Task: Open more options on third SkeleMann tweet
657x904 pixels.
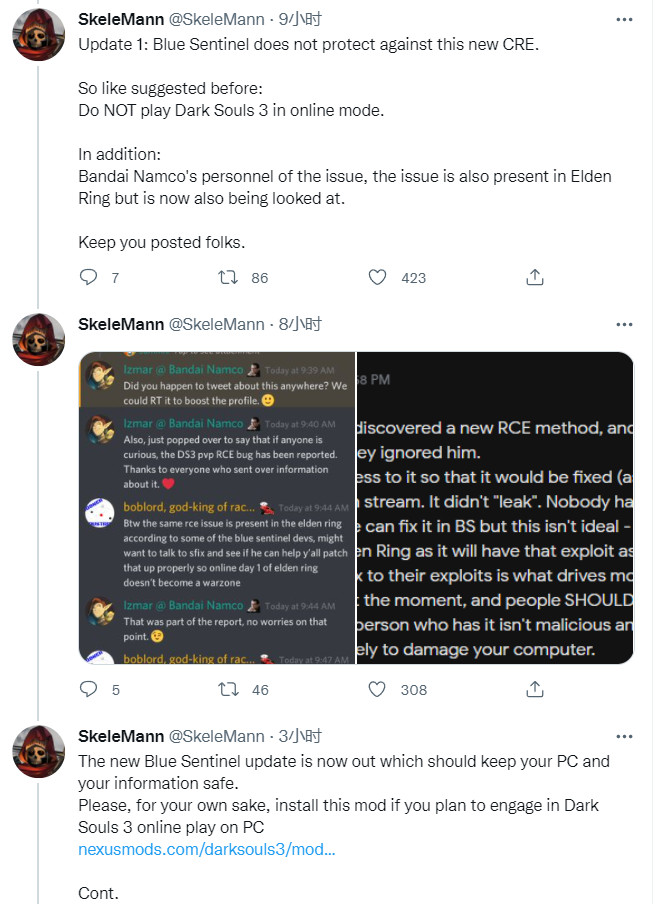Action: 624,736
